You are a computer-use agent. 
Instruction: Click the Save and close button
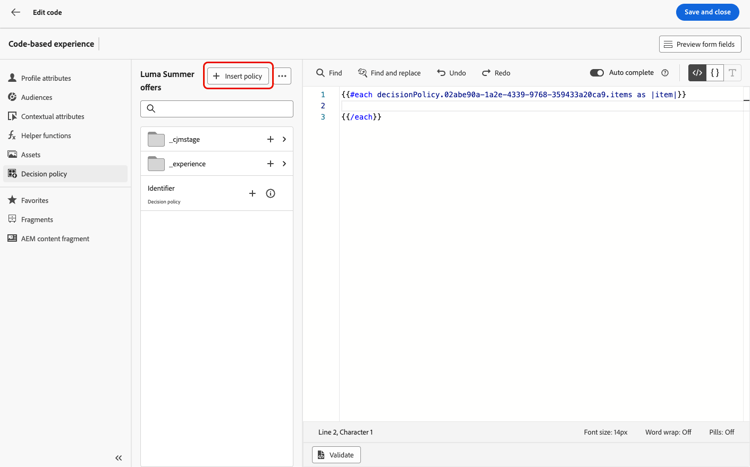pyautogui.click(x=707, y=12)
